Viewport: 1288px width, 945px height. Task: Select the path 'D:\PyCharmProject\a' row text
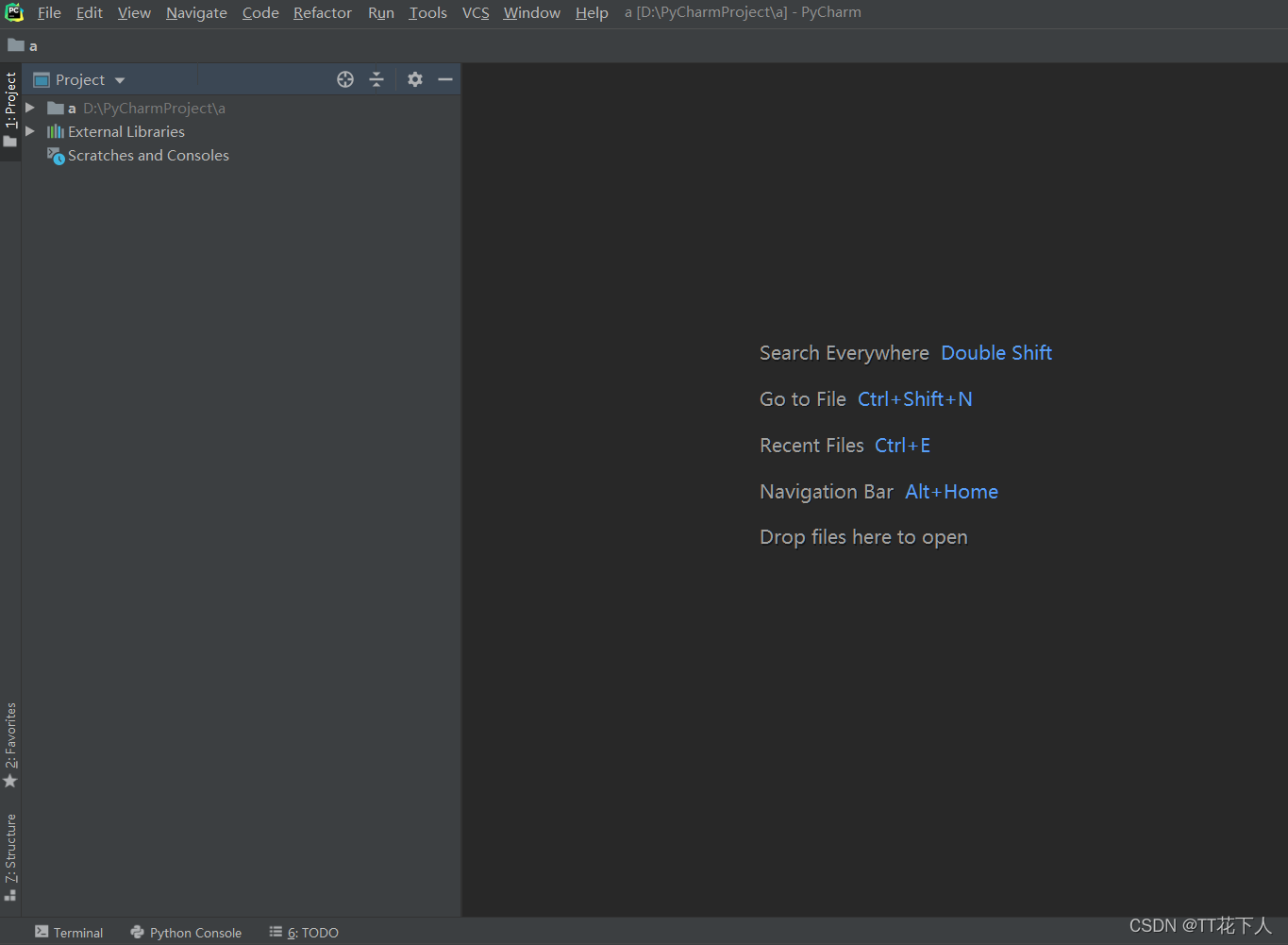click(154, 108)
